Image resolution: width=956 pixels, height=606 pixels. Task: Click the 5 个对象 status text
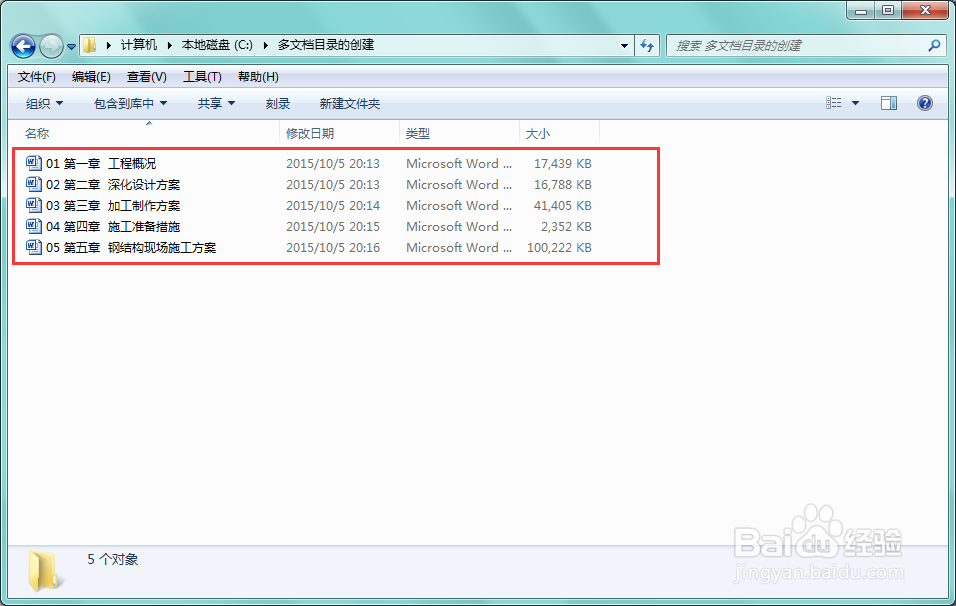(113, 559)
